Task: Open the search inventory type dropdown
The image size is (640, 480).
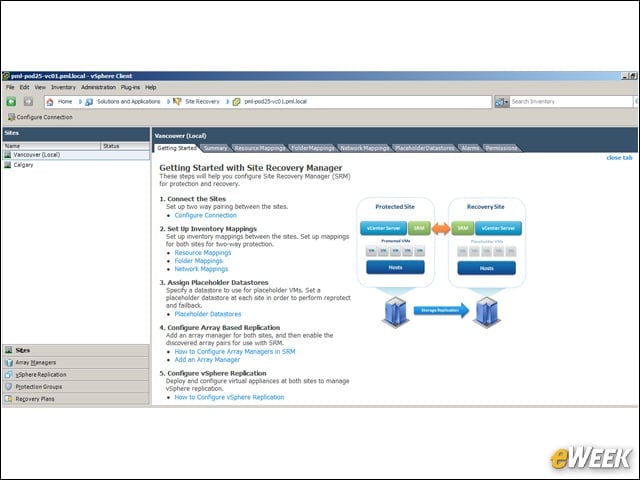Action: click(502, 102)
